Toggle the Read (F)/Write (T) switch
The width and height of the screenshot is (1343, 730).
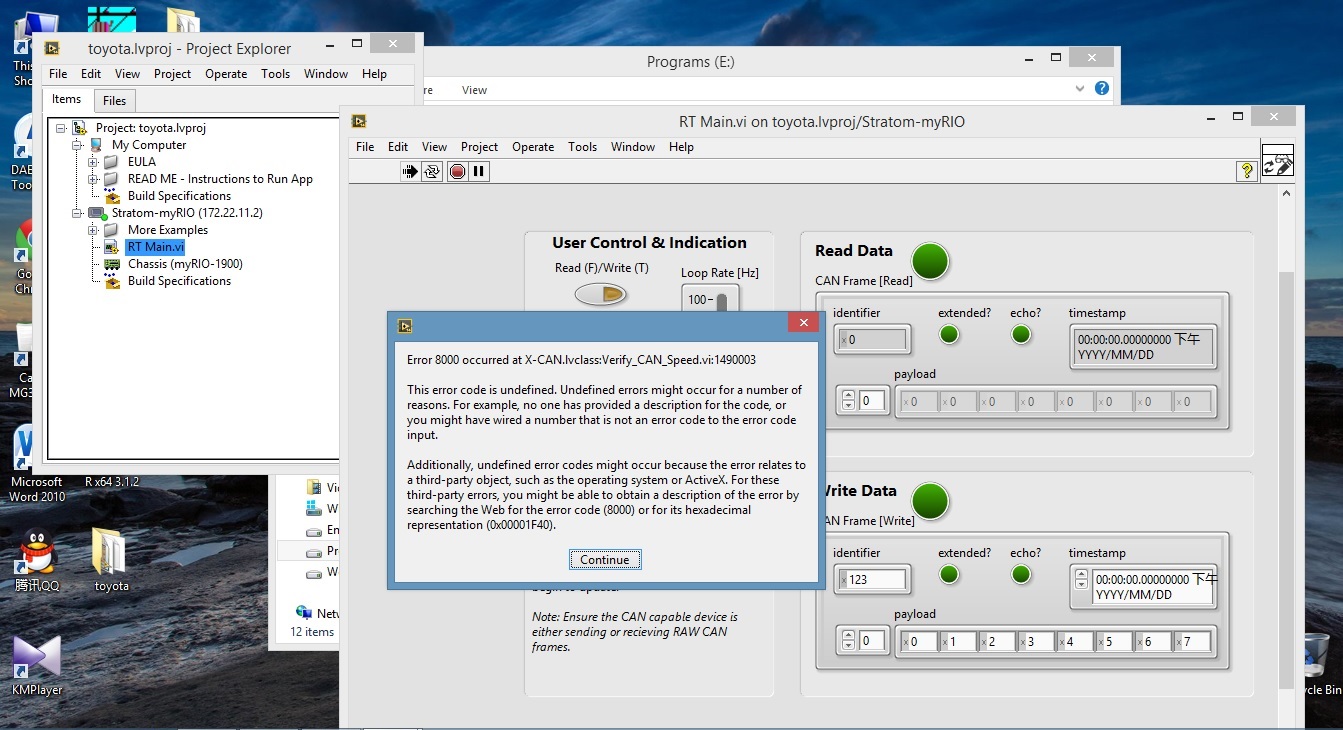tap(601, 294)
